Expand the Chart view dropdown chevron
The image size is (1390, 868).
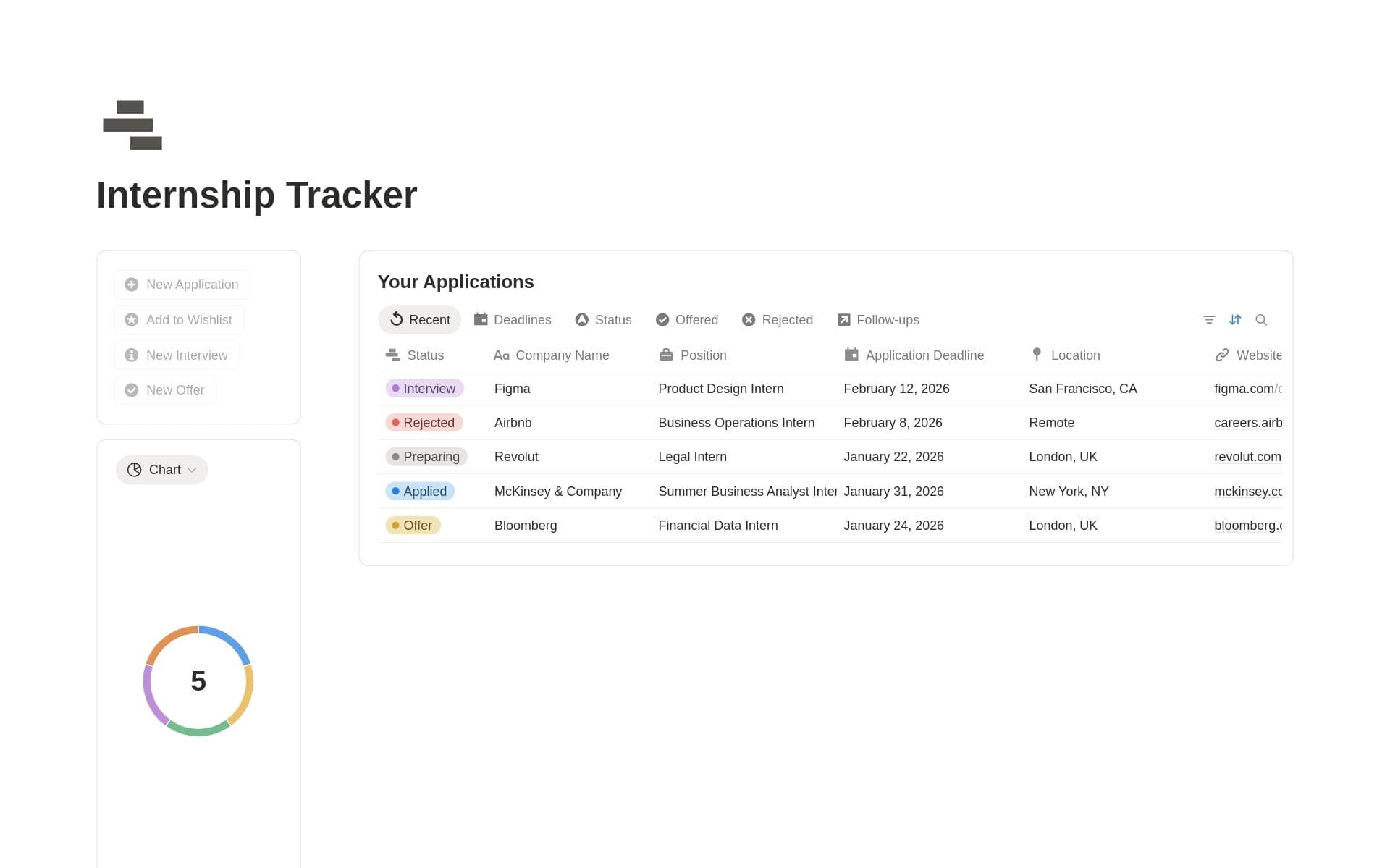click(x=192, y=470)
